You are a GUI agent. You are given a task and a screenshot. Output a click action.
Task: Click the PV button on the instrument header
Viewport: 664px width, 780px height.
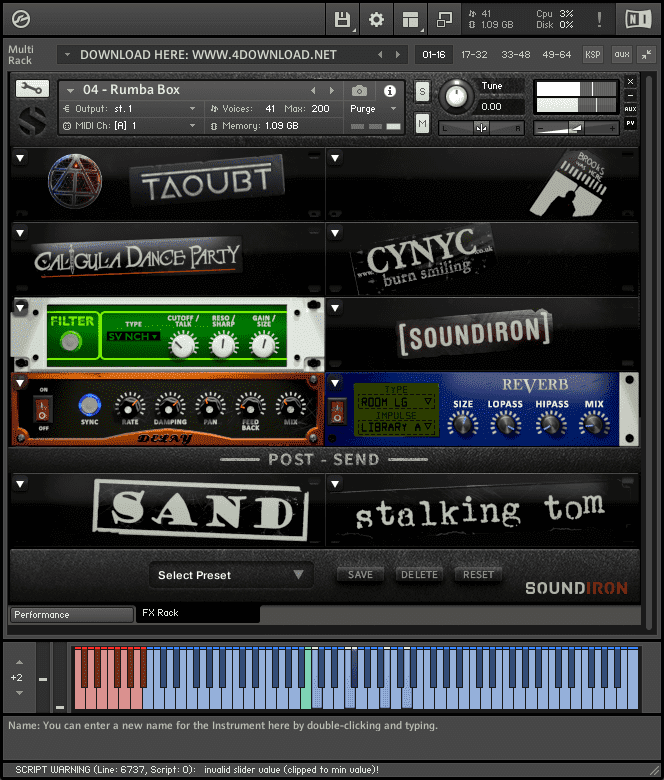click(x=630, y=123)
